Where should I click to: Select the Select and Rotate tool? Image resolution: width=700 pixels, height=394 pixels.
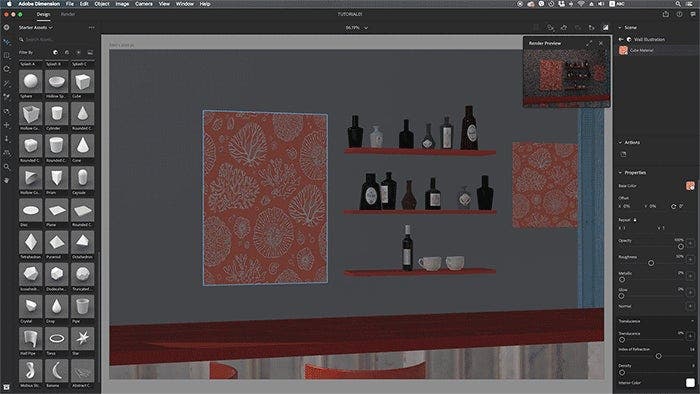pos(6,70)
